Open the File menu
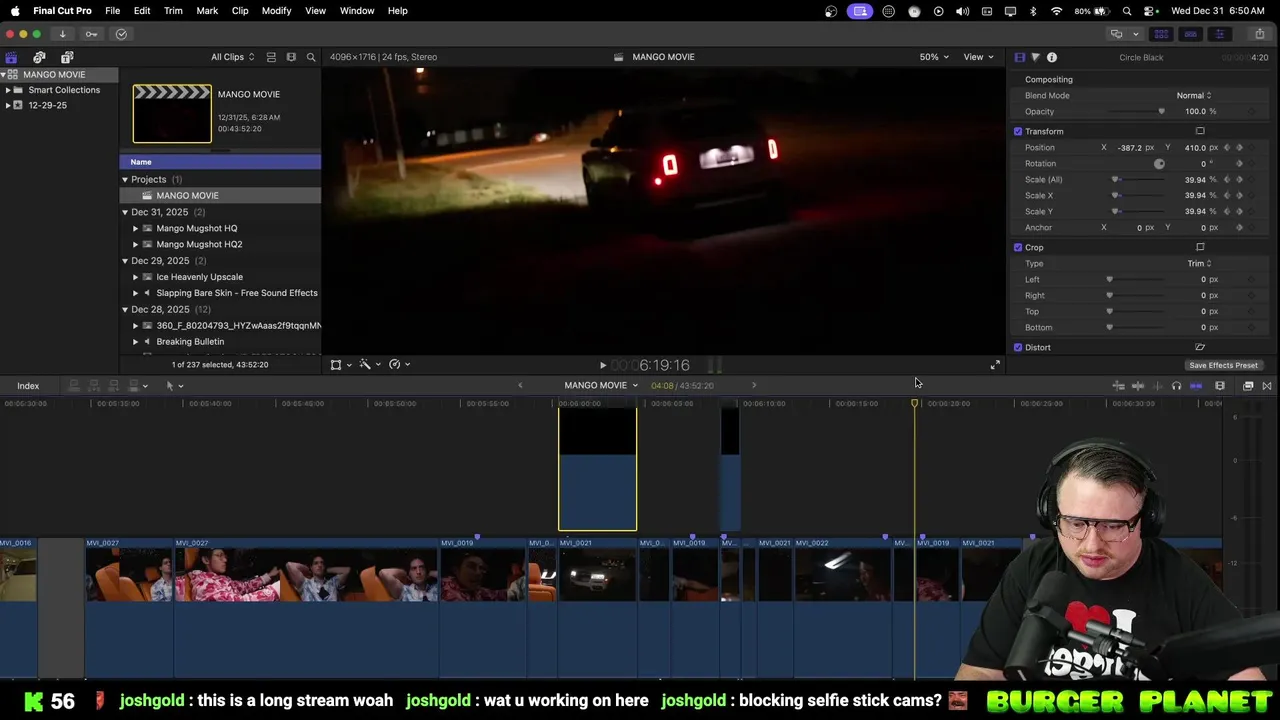The image size is (1280, 720). pyautogui.click(x=113, y=11)
